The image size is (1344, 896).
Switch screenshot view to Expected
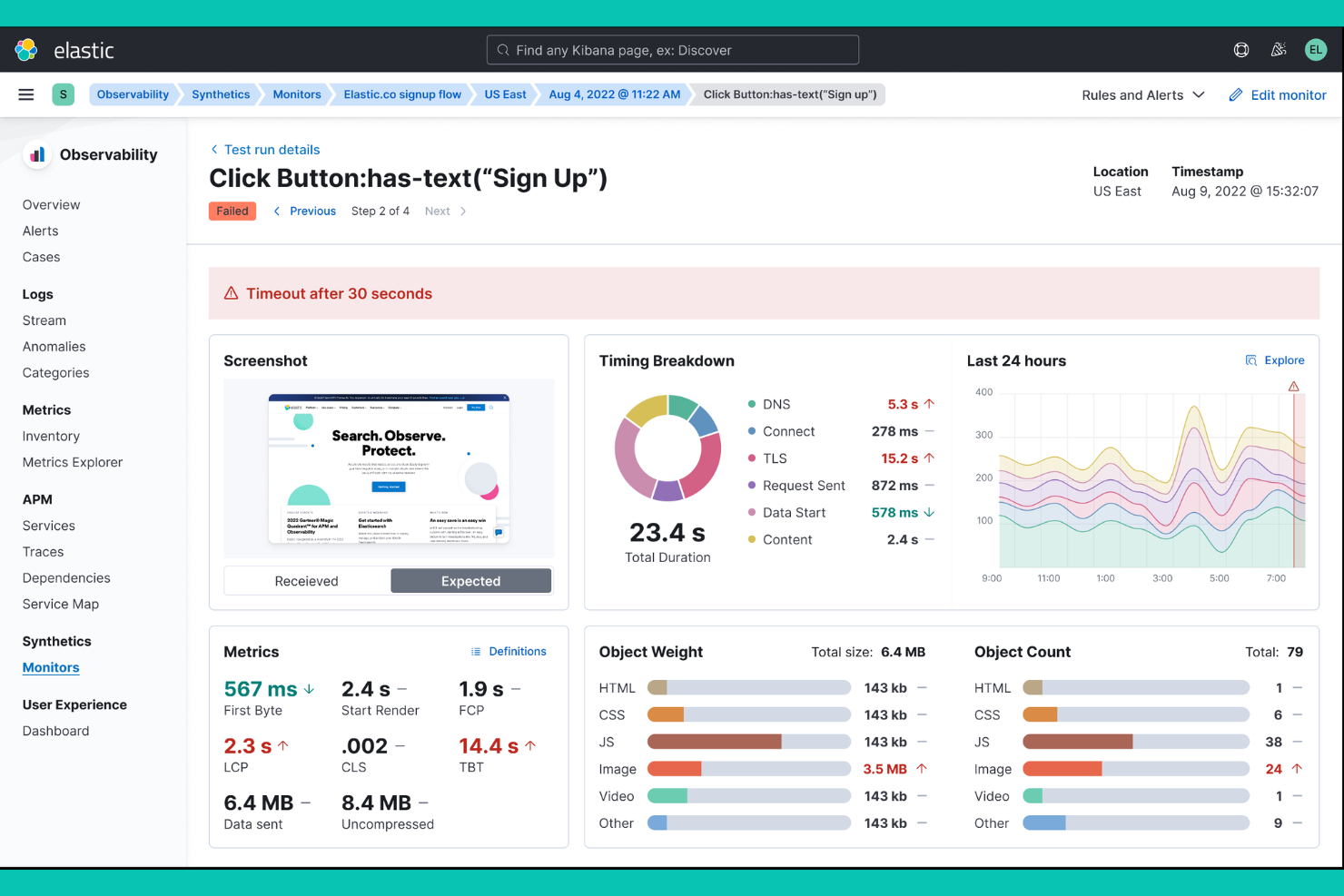[470, 580]
